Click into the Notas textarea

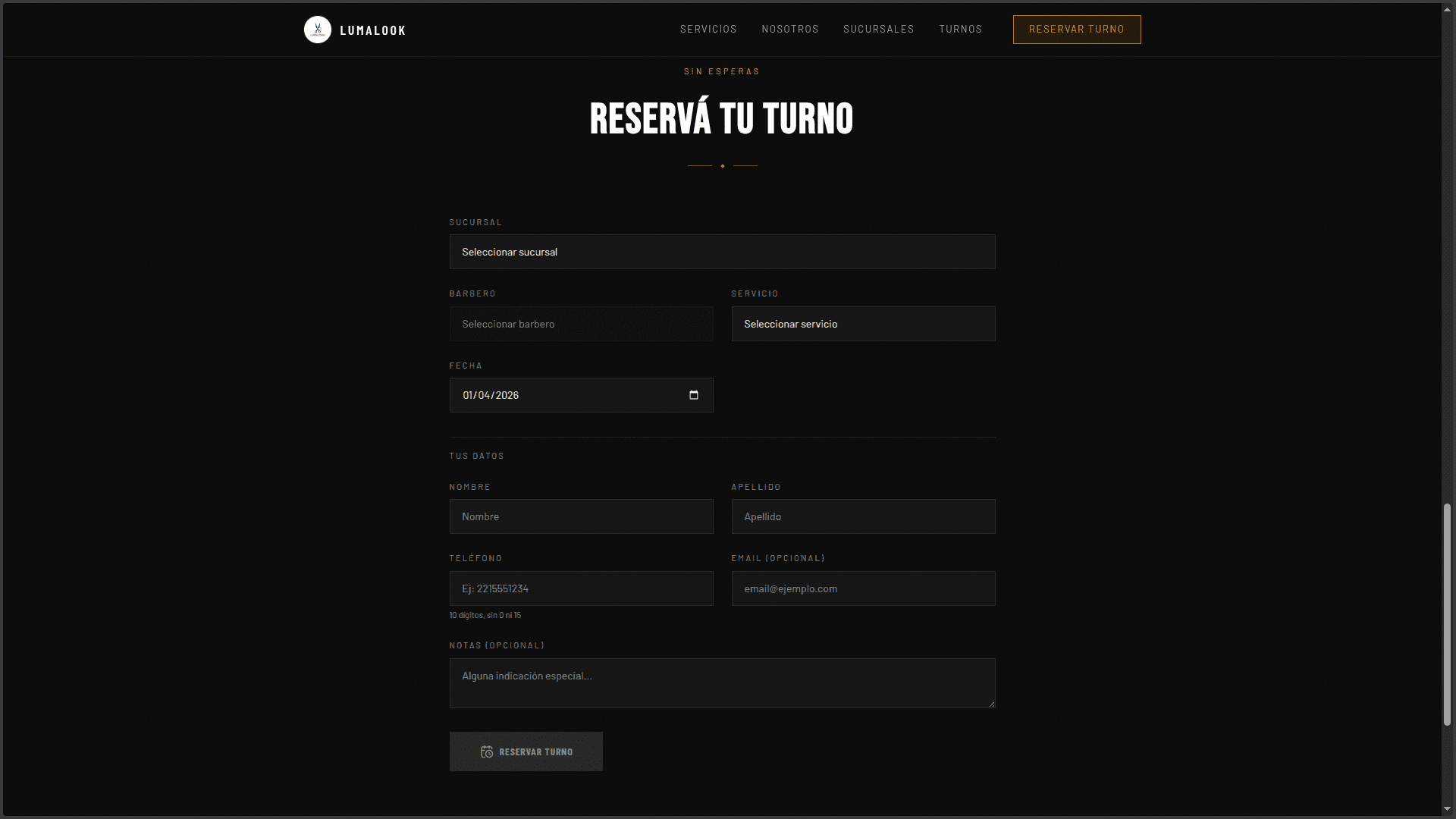tap(722, 683)
